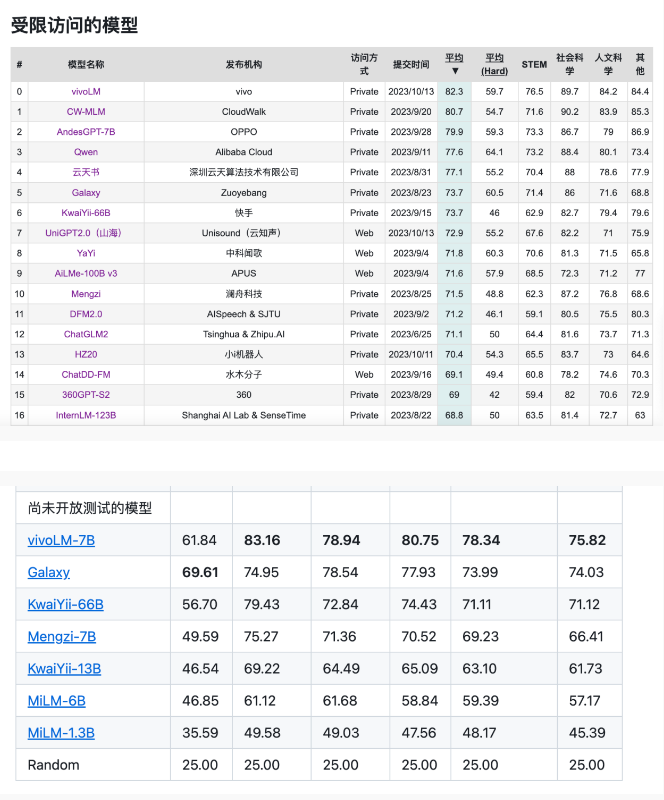Select the 75.82 score in vivoLM-7B row
Viewport: 664px width, 800px height.
coord(587,540)
